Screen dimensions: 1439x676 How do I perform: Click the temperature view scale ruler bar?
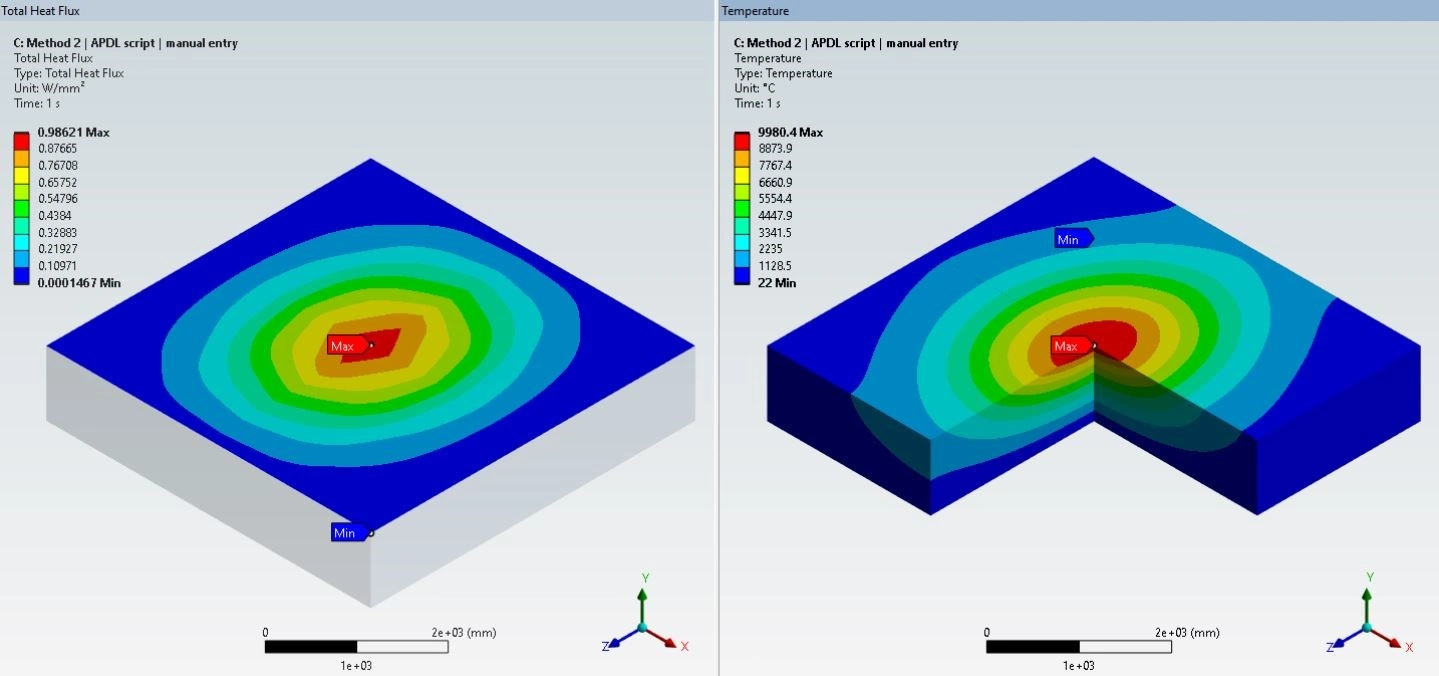[x=1079, y=647]
